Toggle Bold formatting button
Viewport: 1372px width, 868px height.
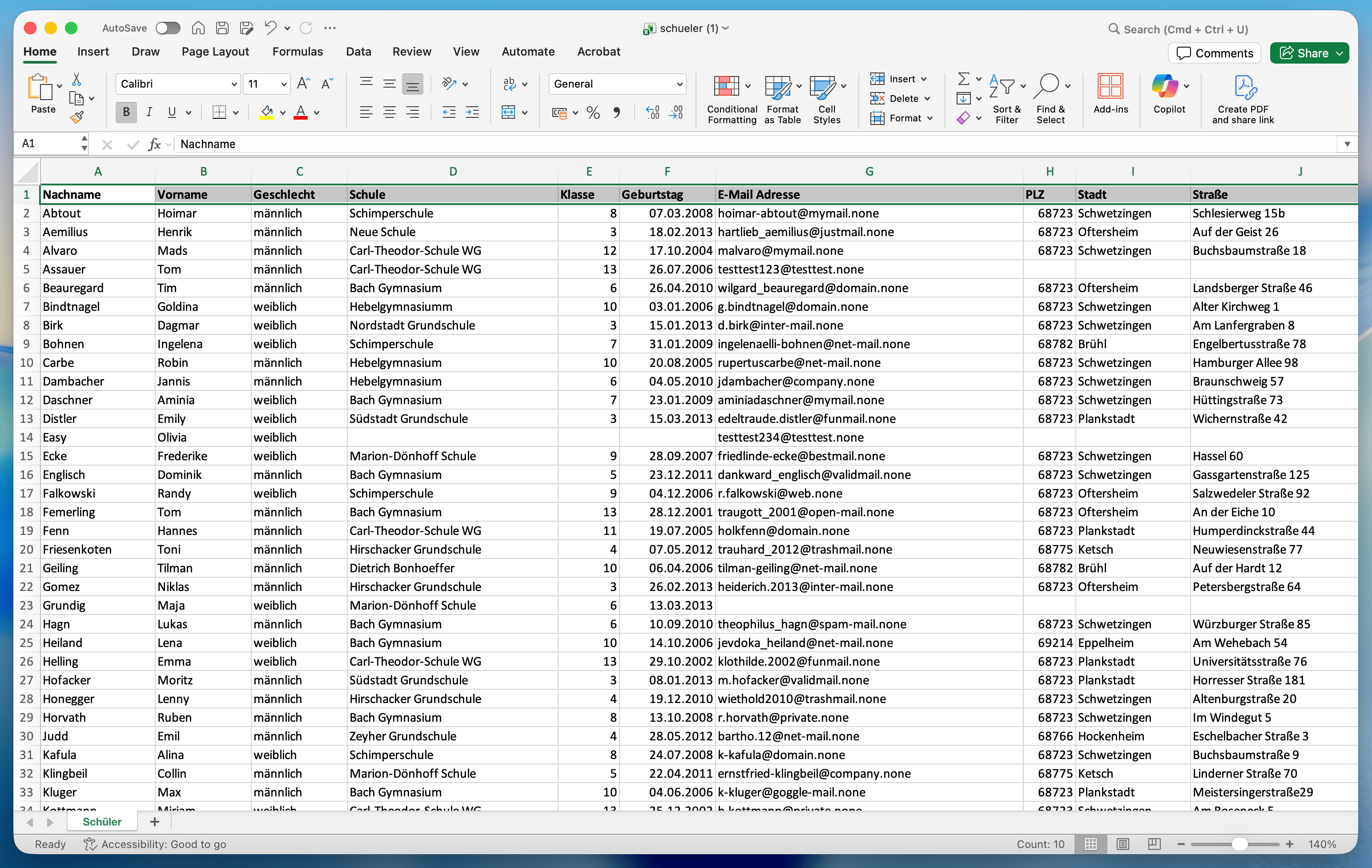coord(126,112)
